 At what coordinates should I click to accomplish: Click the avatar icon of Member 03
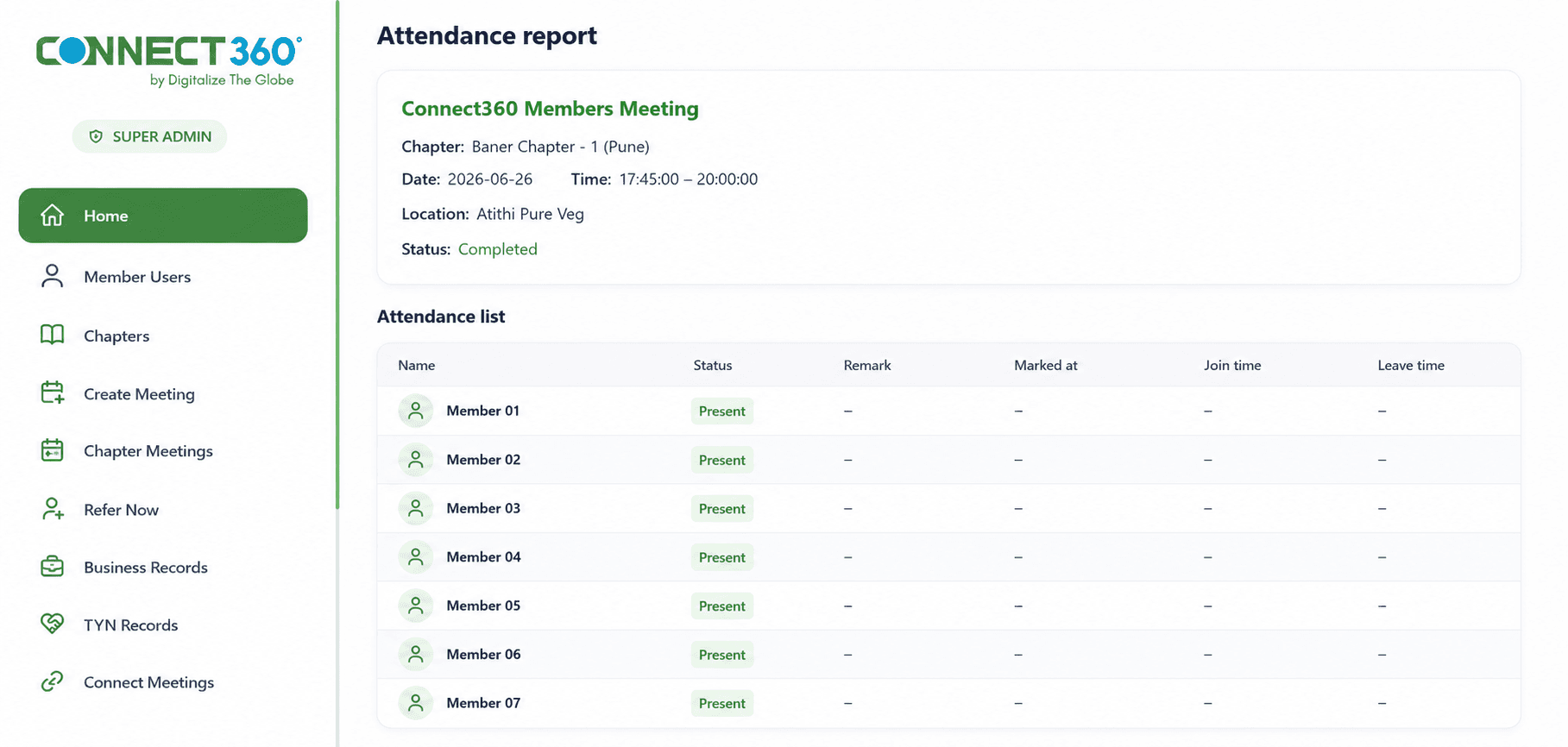click(x=416, y=508)
